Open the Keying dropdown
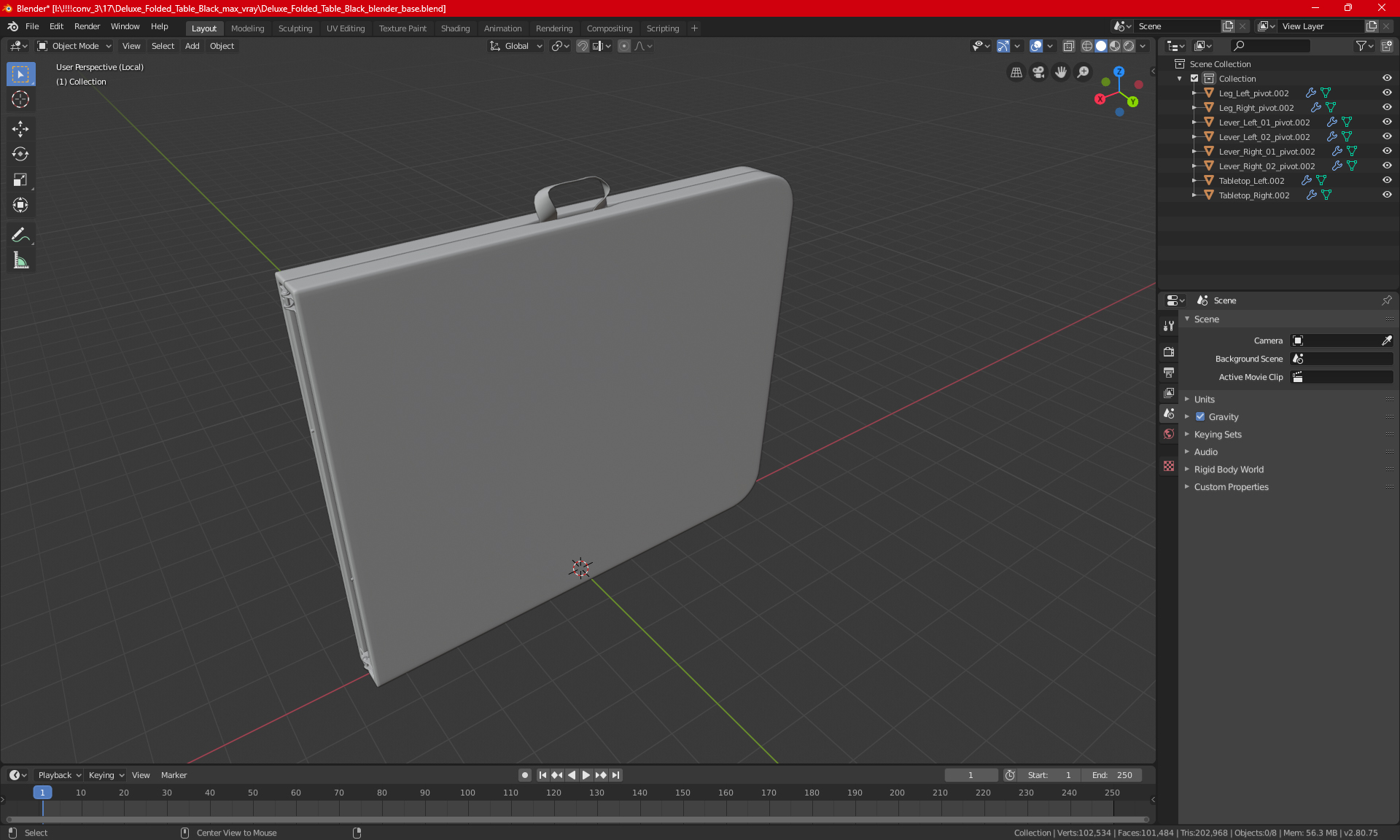 click(106, 775)
